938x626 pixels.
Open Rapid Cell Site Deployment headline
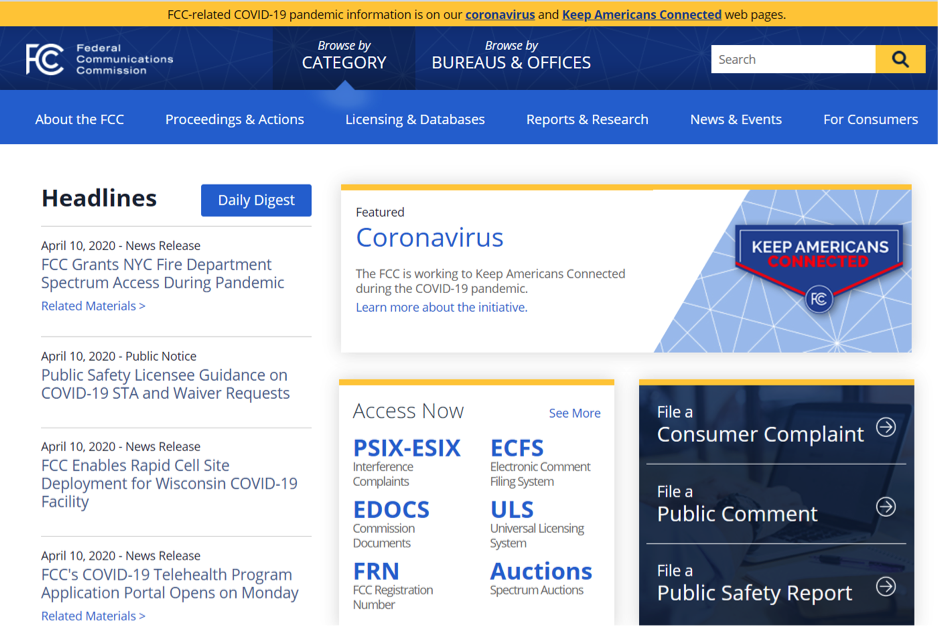pyautogui.click(x=169, y=484)
